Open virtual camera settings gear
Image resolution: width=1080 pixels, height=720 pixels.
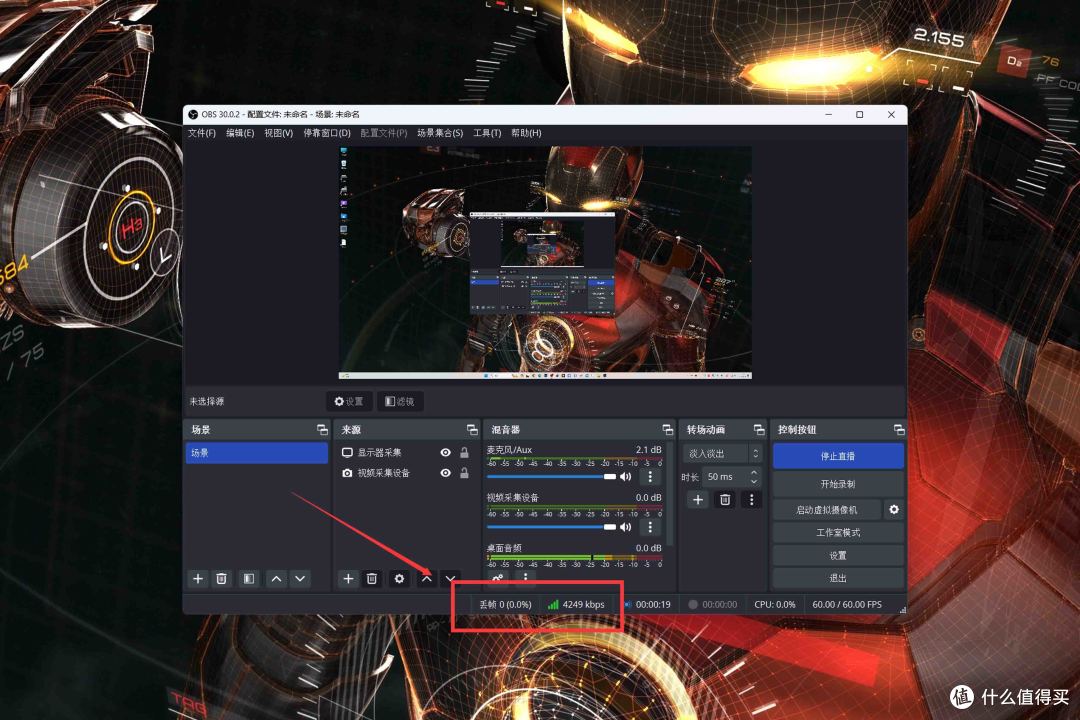(x=894, y=510)
